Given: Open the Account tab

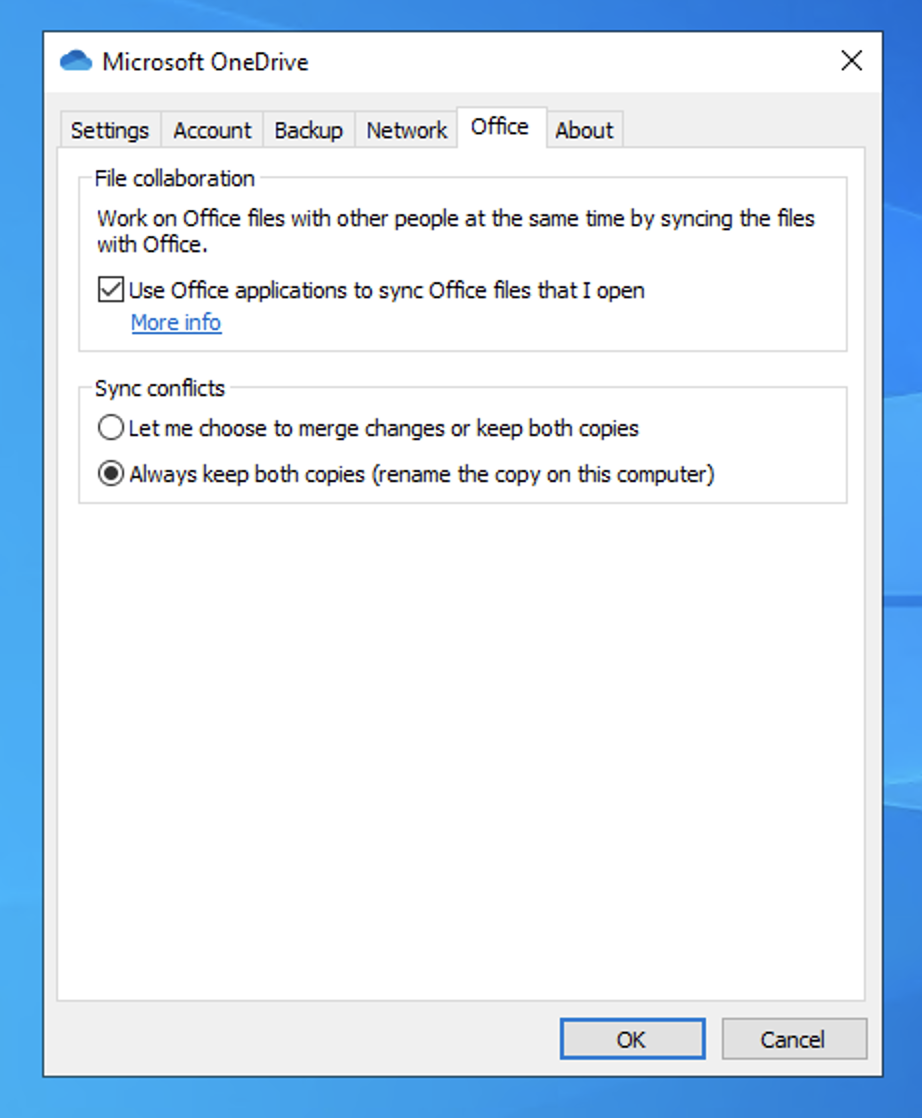Looking at the screenshot, I should [x=212, y=130].
